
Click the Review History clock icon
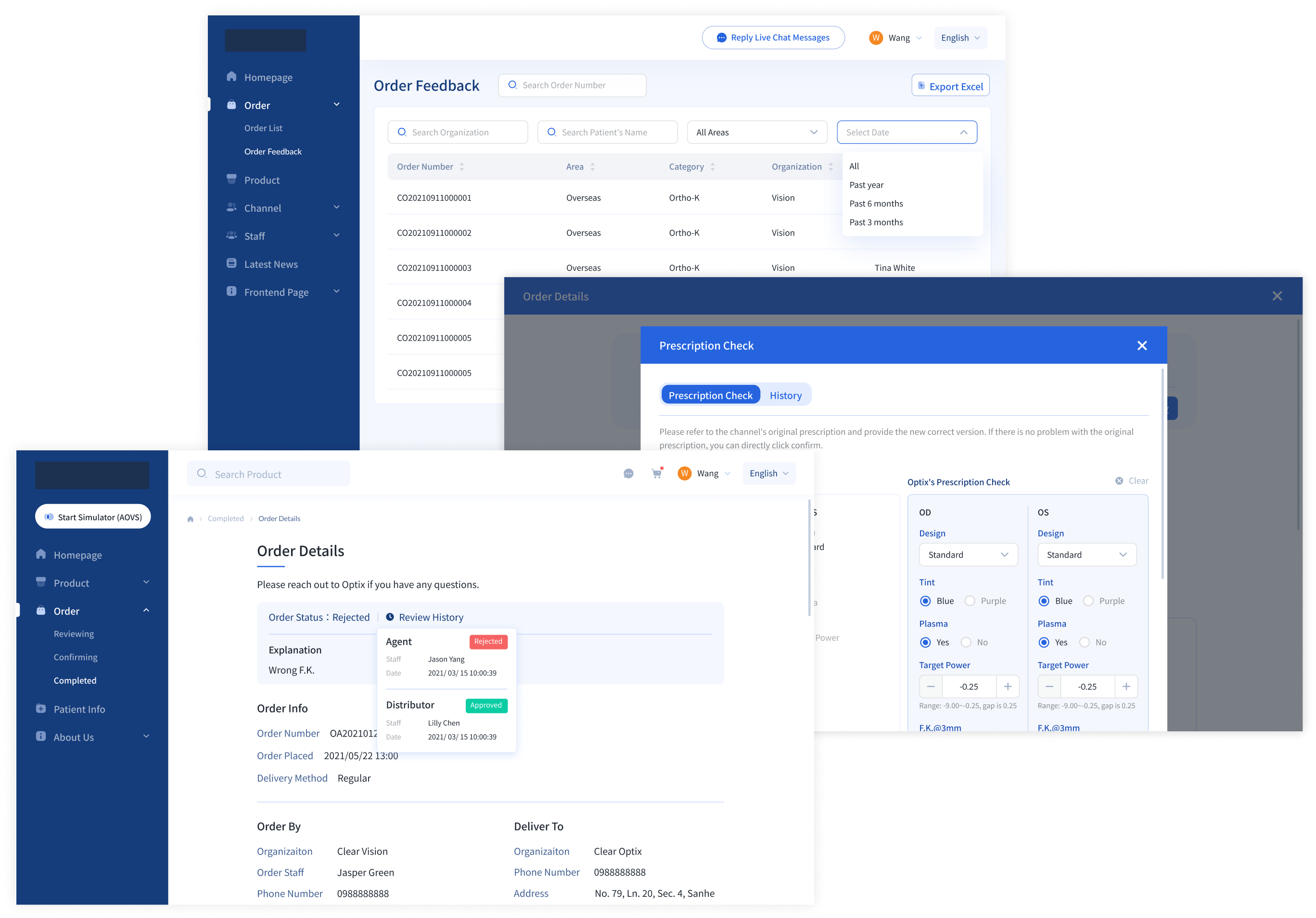390,617
